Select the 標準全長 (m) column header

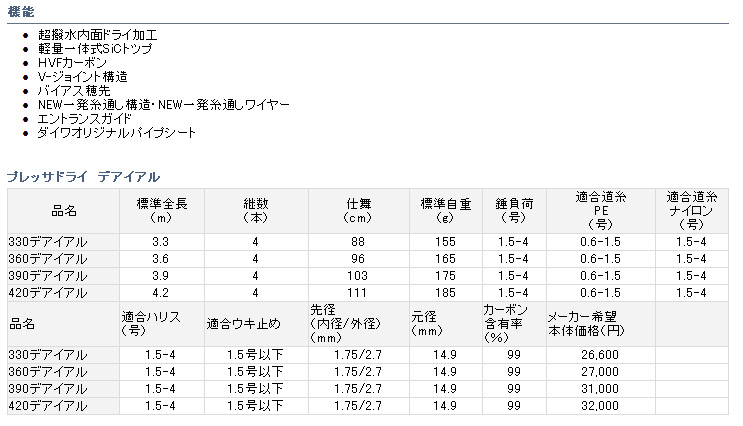(162, 211)
